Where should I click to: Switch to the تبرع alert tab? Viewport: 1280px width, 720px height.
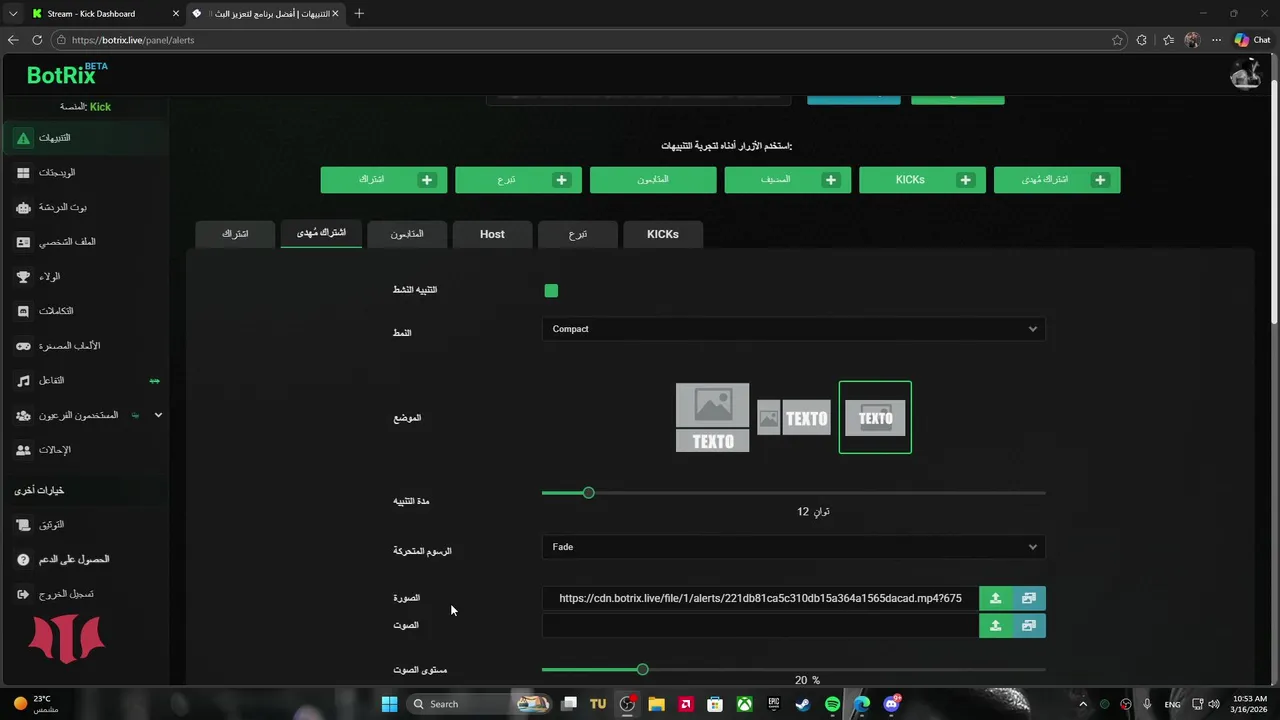(x=578, y=234)
